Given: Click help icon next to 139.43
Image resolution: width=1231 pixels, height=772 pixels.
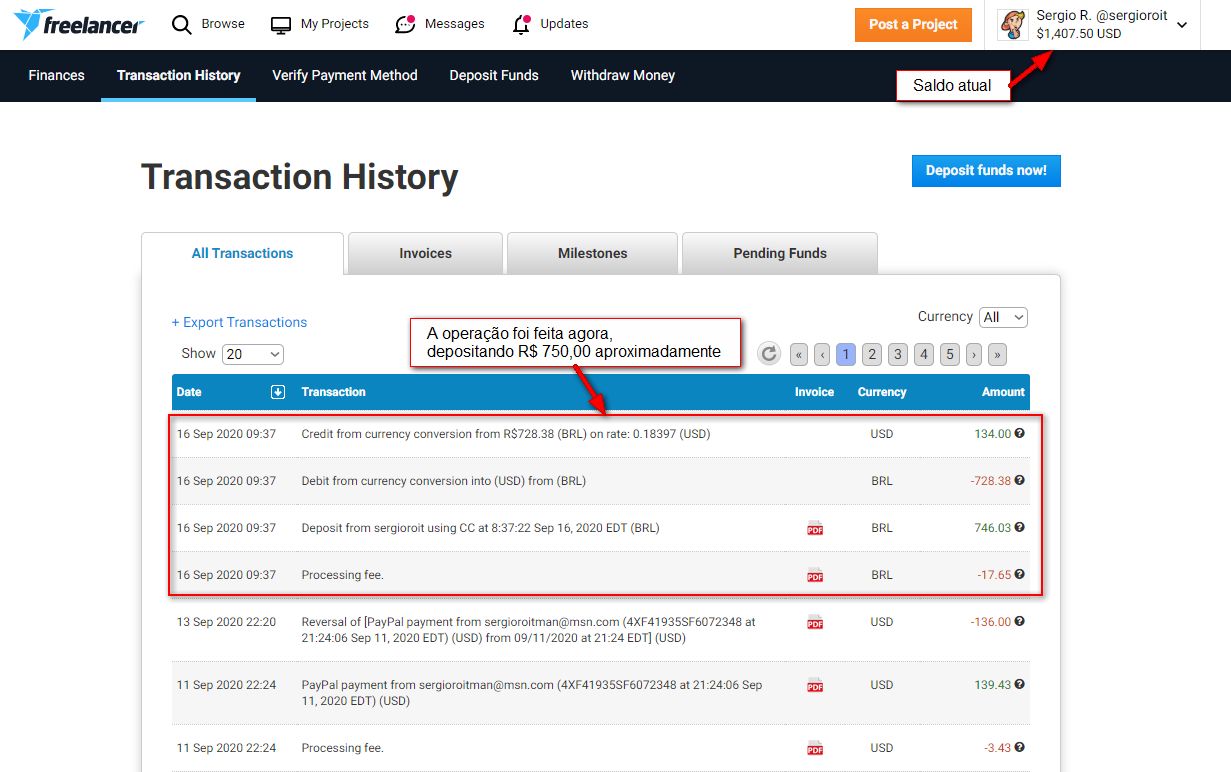Looking at the screenshot, I should pyautogui.click(x=1020, y=685).
